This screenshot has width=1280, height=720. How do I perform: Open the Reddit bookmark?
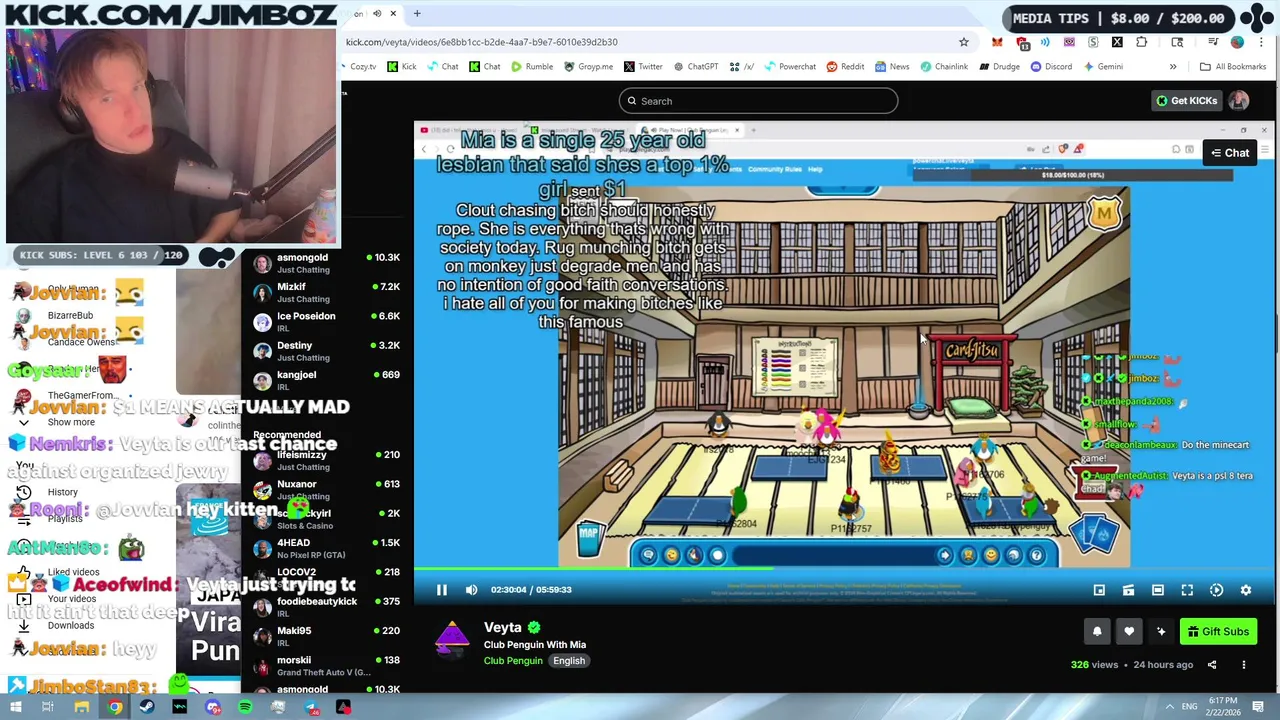[x=845, y=67]
